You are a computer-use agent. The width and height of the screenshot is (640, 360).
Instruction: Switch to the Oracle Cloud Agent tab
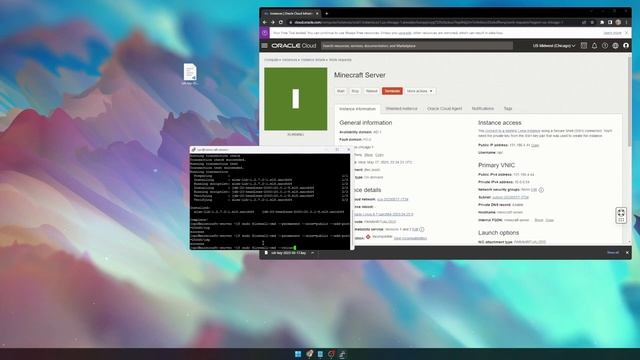[444, 109]
